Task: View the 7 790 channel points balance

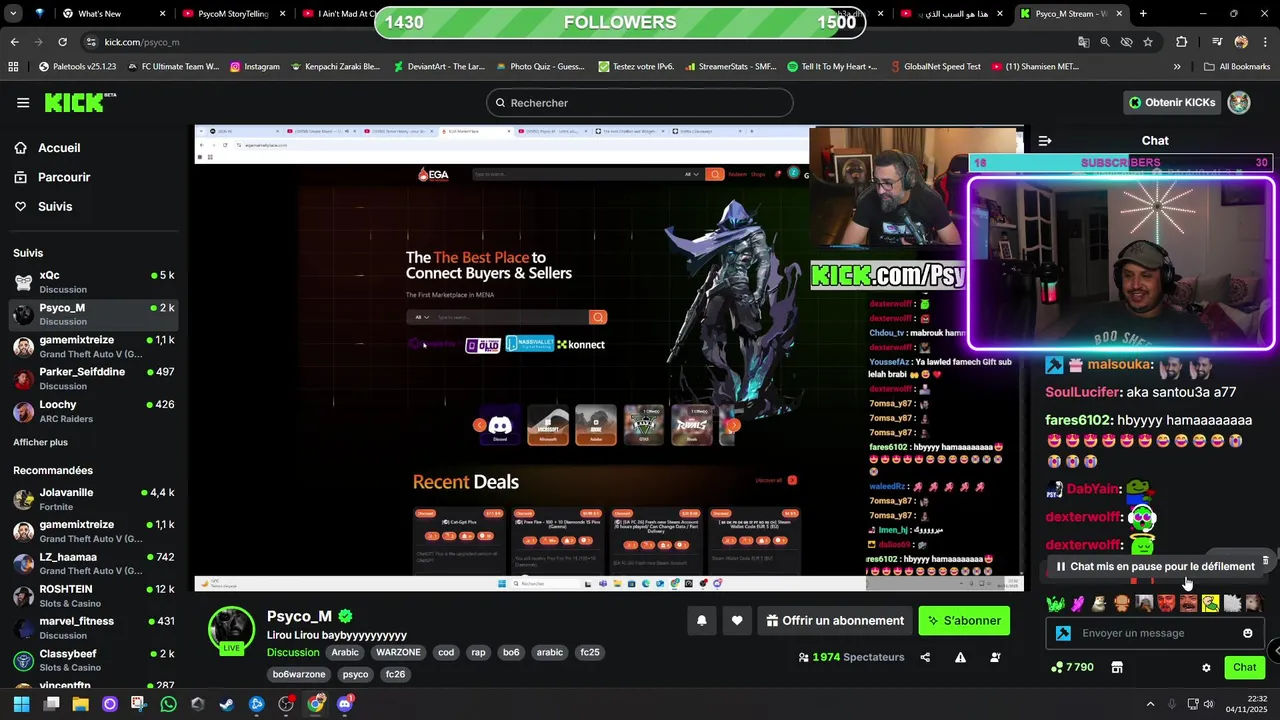Action: tap(1072, 667)
